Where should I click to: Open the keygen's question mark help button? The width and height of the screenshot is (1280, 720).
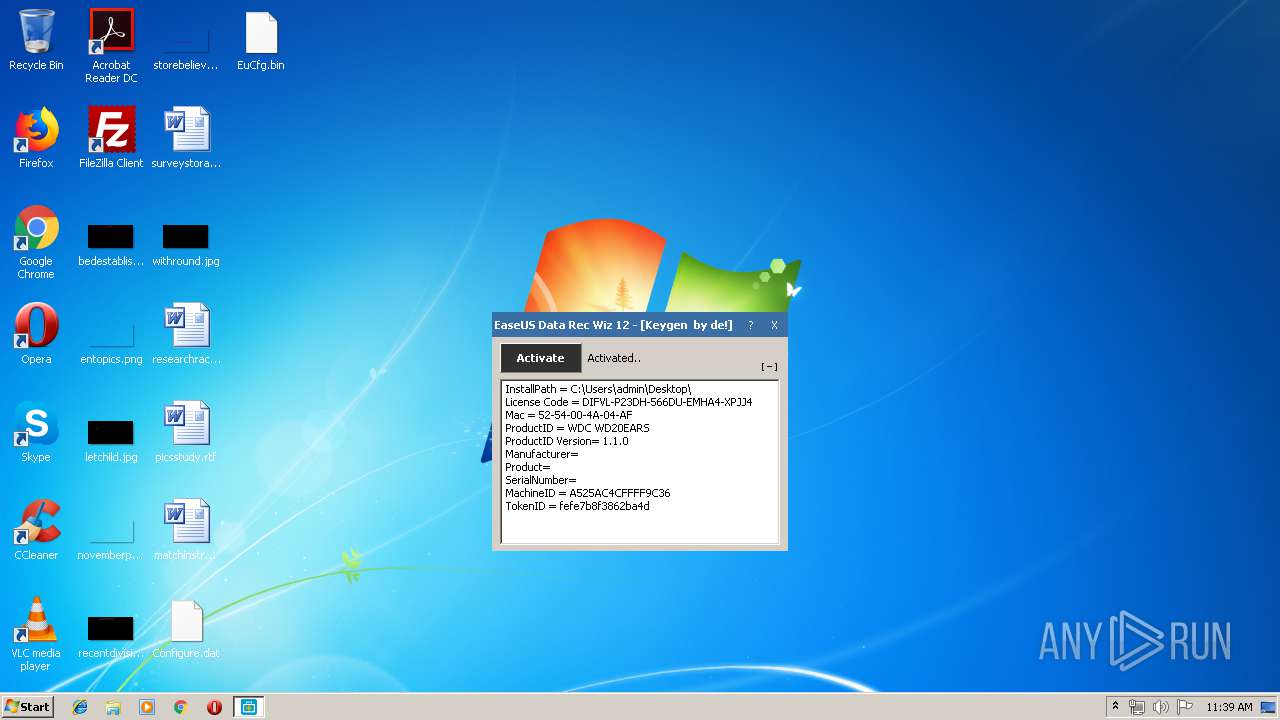click(x=750, y=325)
